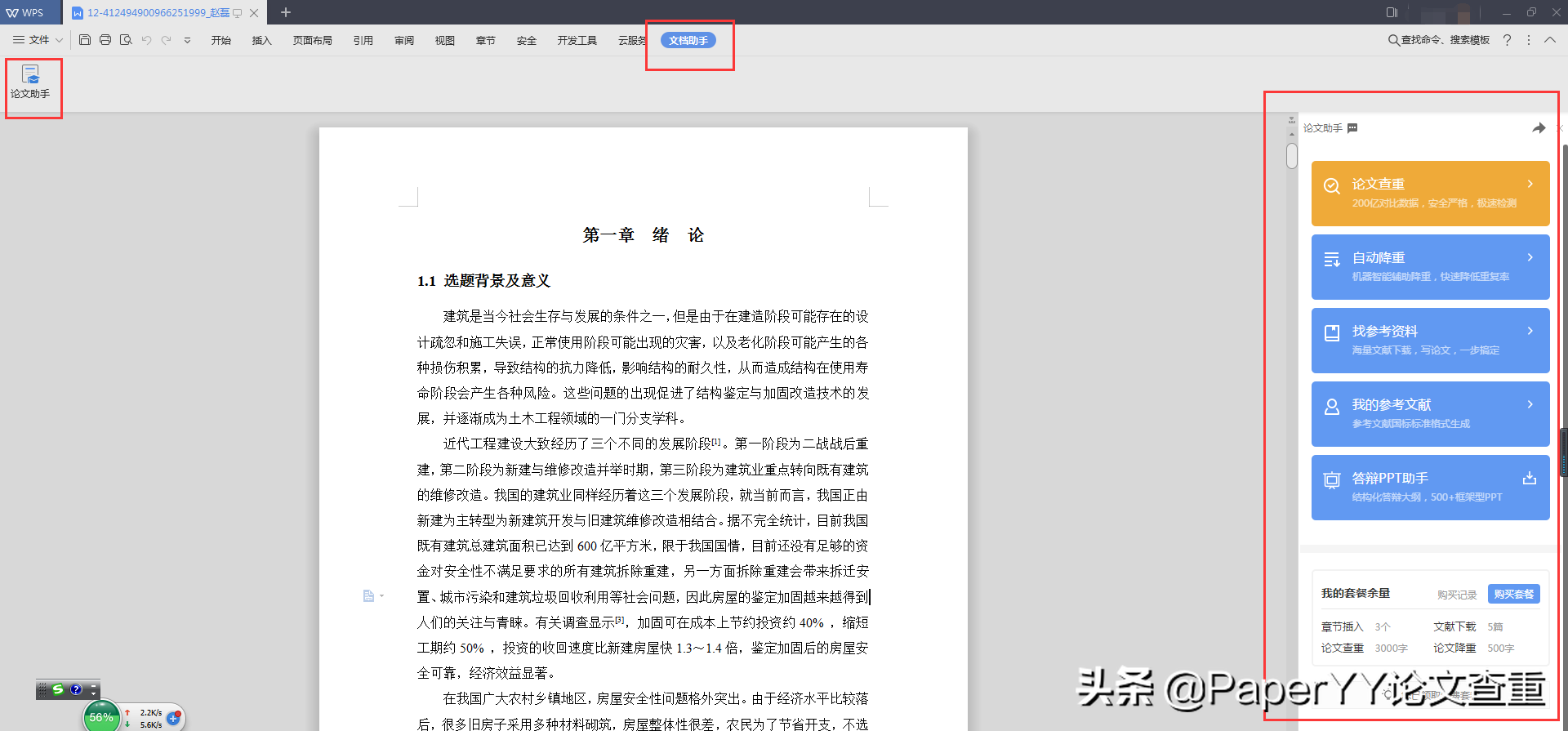This screenshot has height=731, width=1568.
Task: Click the title 第一章 绪 论
Action: 644,235
